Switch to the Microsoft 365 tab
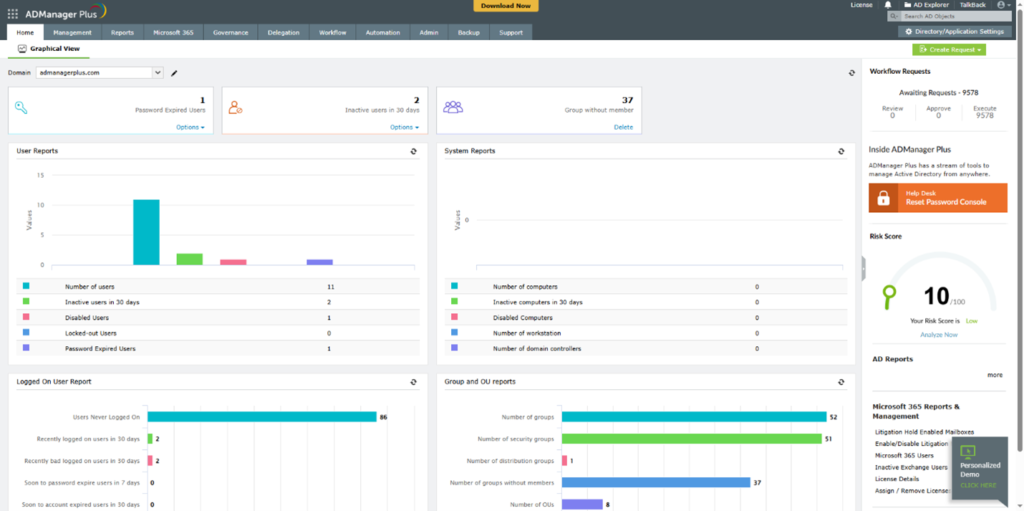Viewport: 1024px width, 511px height. (173, 32)
